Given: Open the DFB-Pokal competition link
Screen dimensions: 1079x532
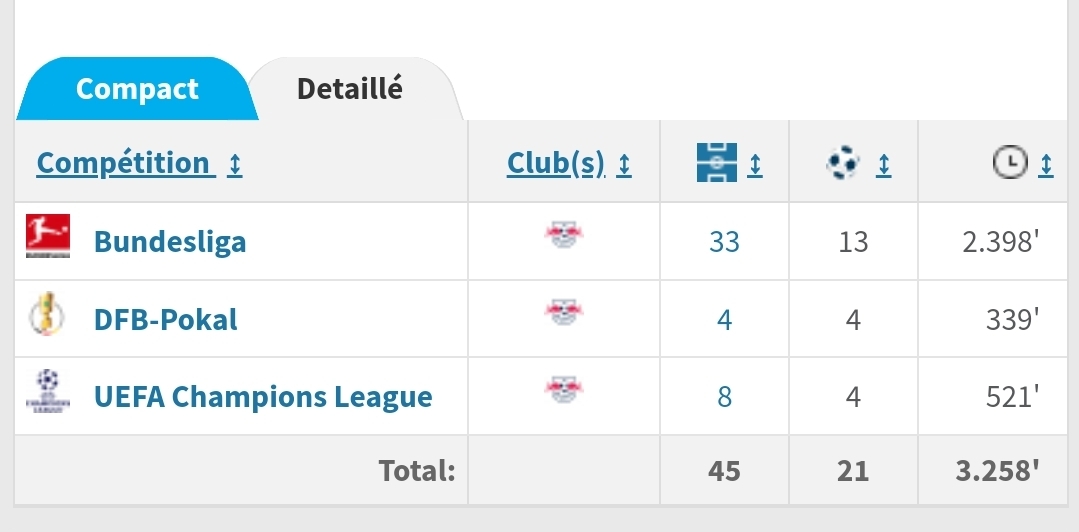Looking at the screenshot, I should [166, 319].
